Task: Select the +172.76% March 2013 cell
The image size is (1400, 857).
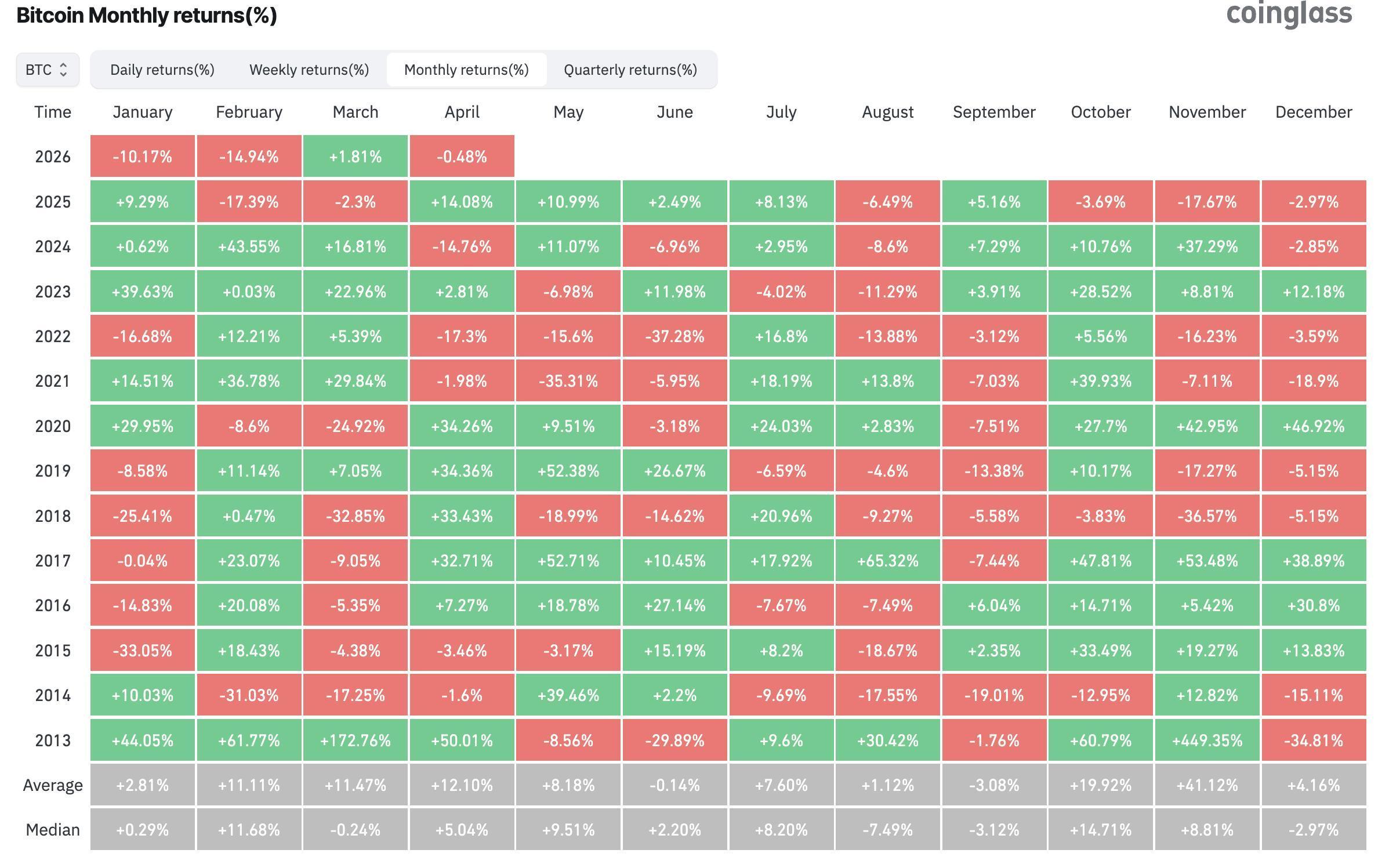Action: (356, 740)
